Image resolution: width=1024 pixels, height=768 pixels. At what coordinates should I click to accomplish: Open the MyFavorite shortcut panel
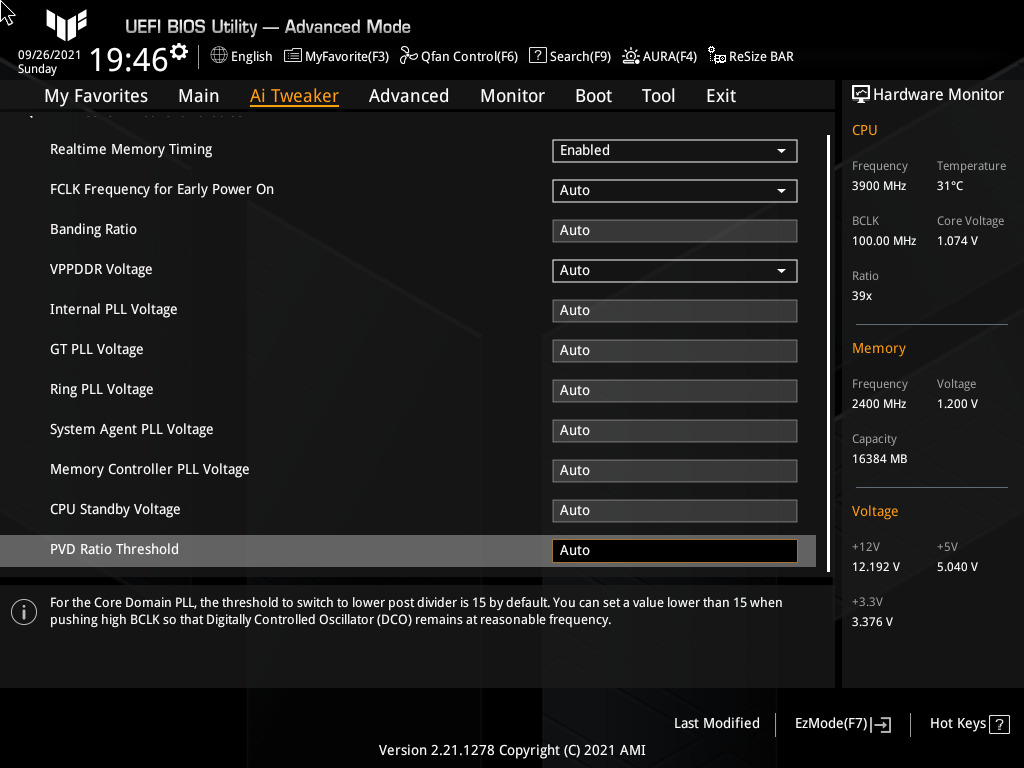336,56
